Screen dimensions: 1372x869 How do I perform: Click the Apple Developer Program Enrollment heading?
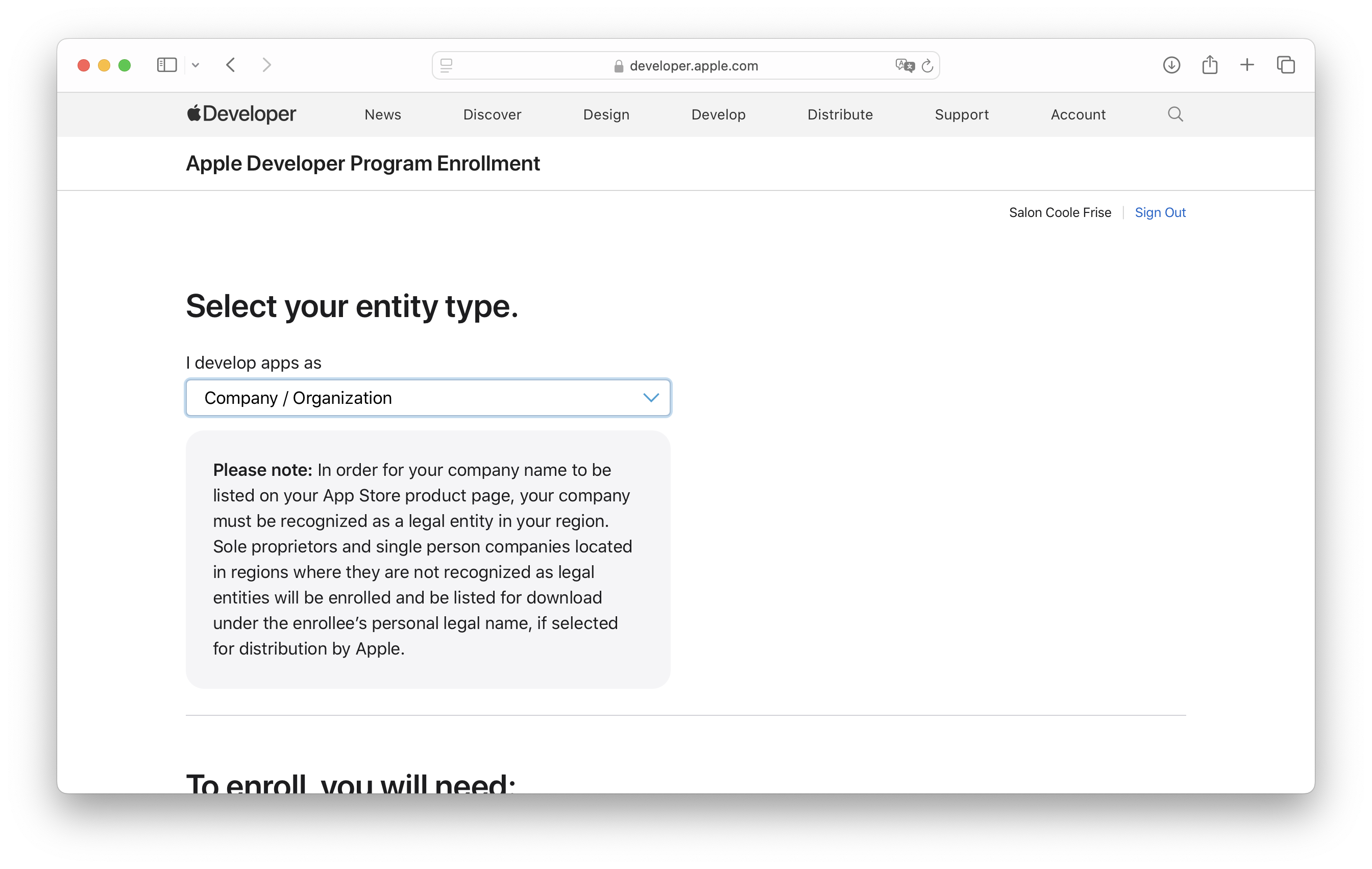(x=363, y=163)
